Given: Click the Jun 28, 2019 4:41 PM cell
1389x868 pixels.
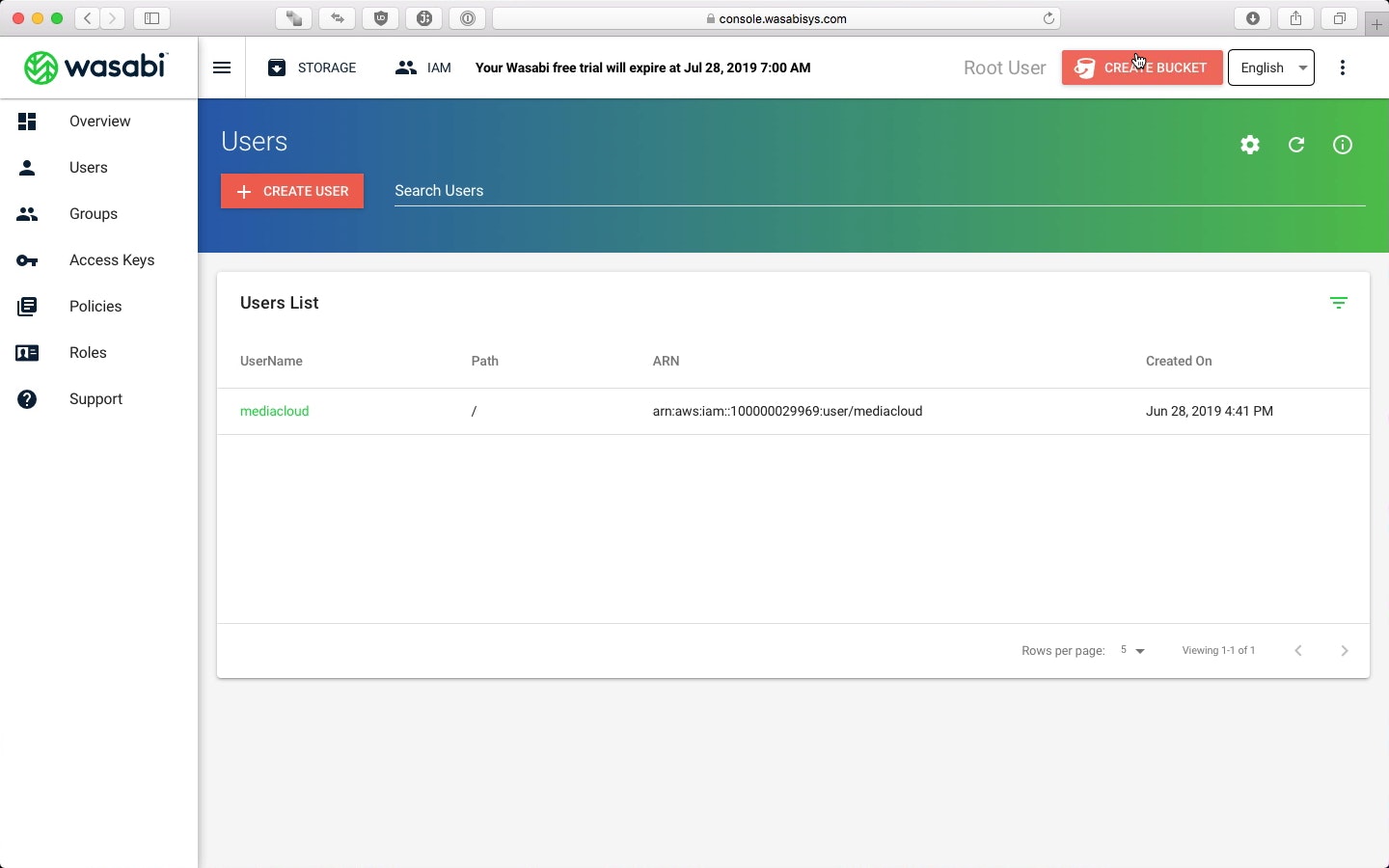Looking at the screenshot, I should point(1210,411).
